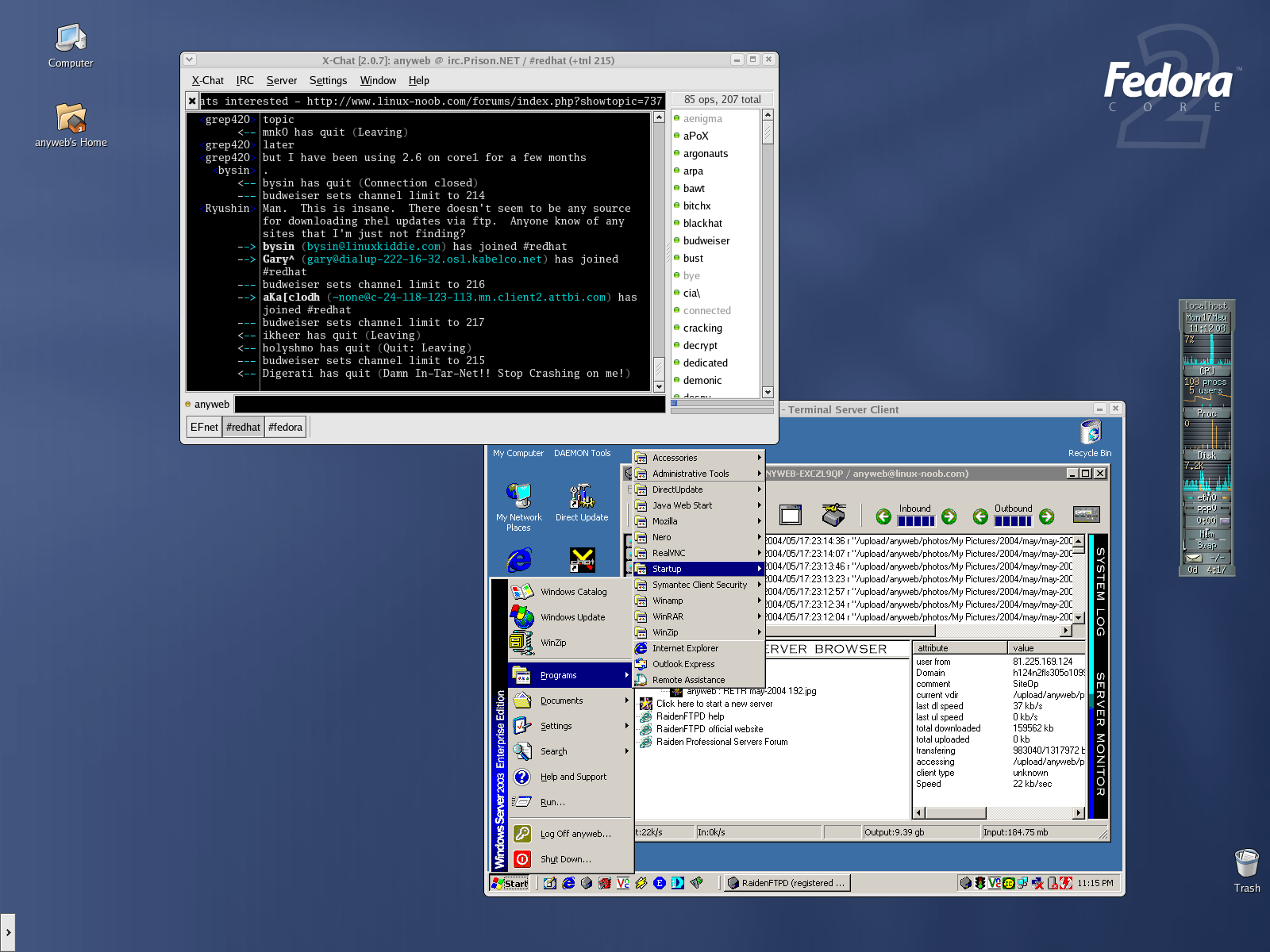
Task: Expand the Winamp programs submenu
Action: [698, 601]
